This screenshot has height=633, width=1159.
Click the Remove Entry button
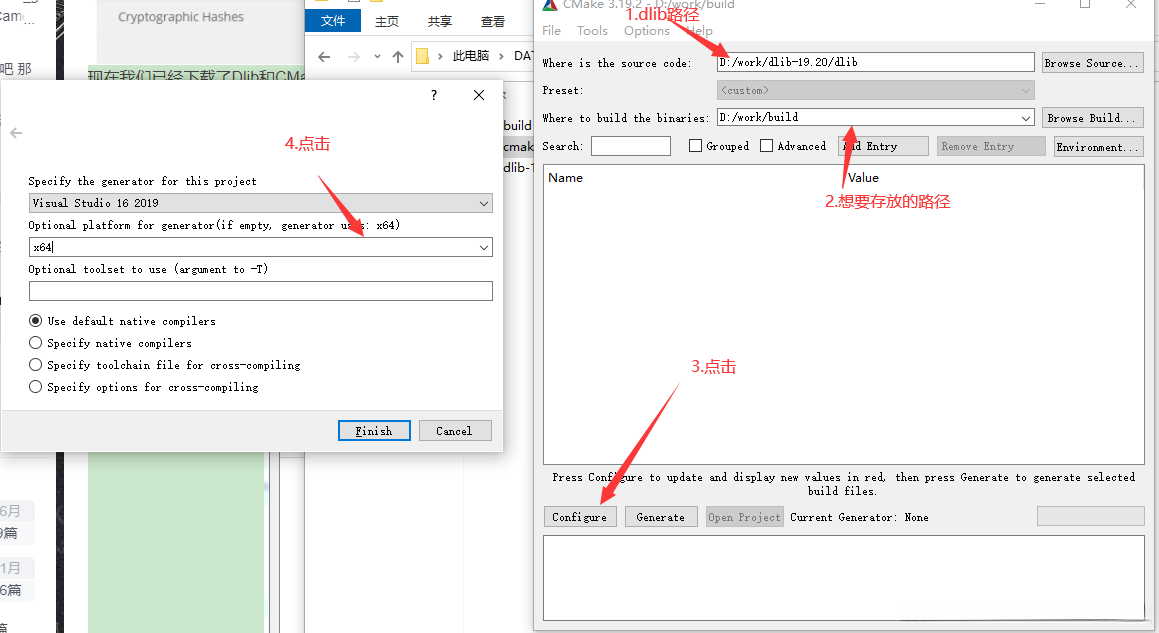(991, 146)
